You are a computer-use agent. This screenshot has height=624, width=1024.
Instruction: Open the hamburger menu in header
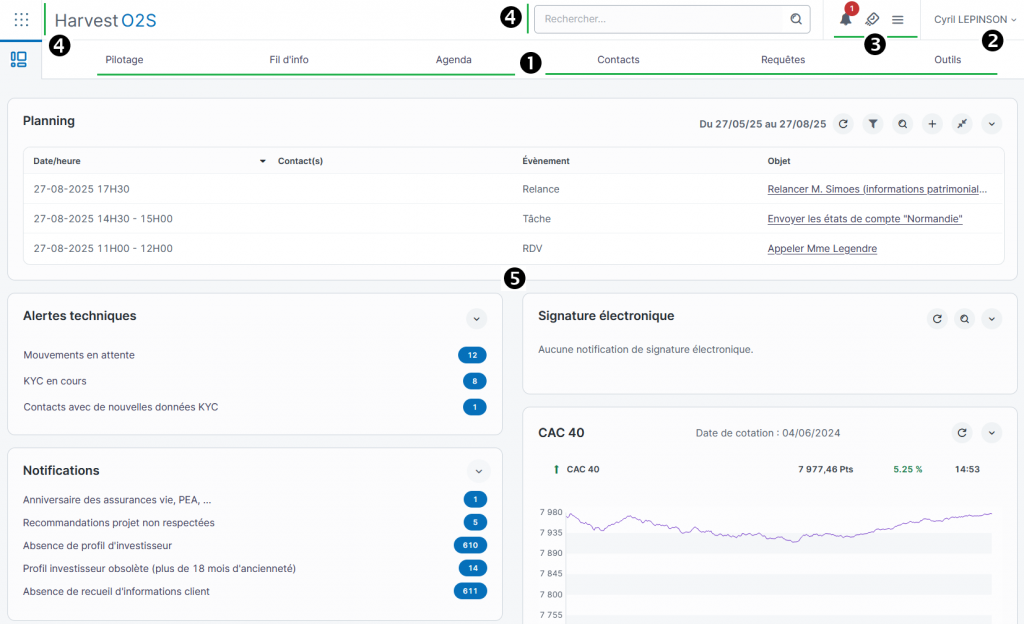(898, 19)
